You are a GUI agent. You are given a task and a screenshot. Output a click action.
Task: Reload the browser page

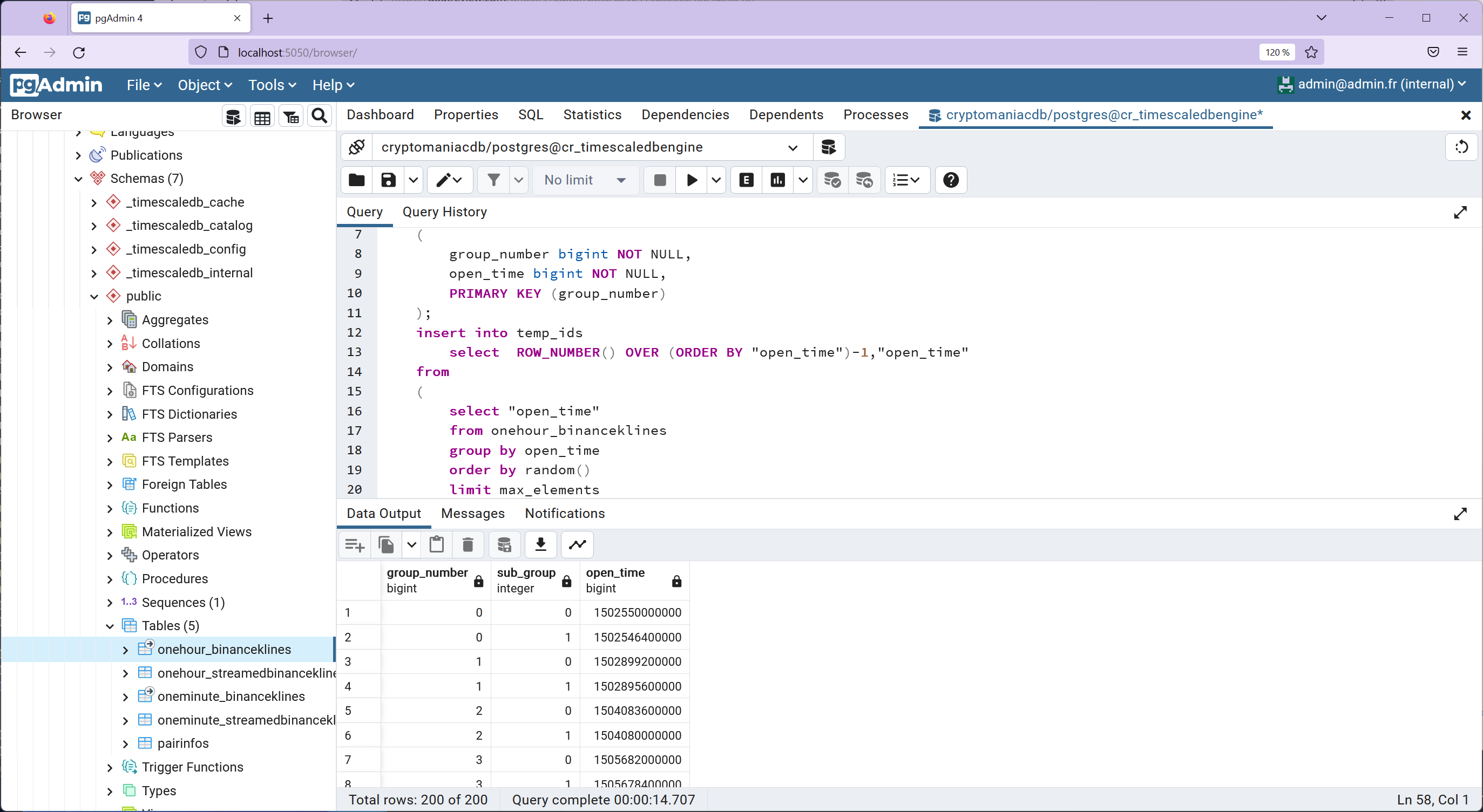pos(79,52)
